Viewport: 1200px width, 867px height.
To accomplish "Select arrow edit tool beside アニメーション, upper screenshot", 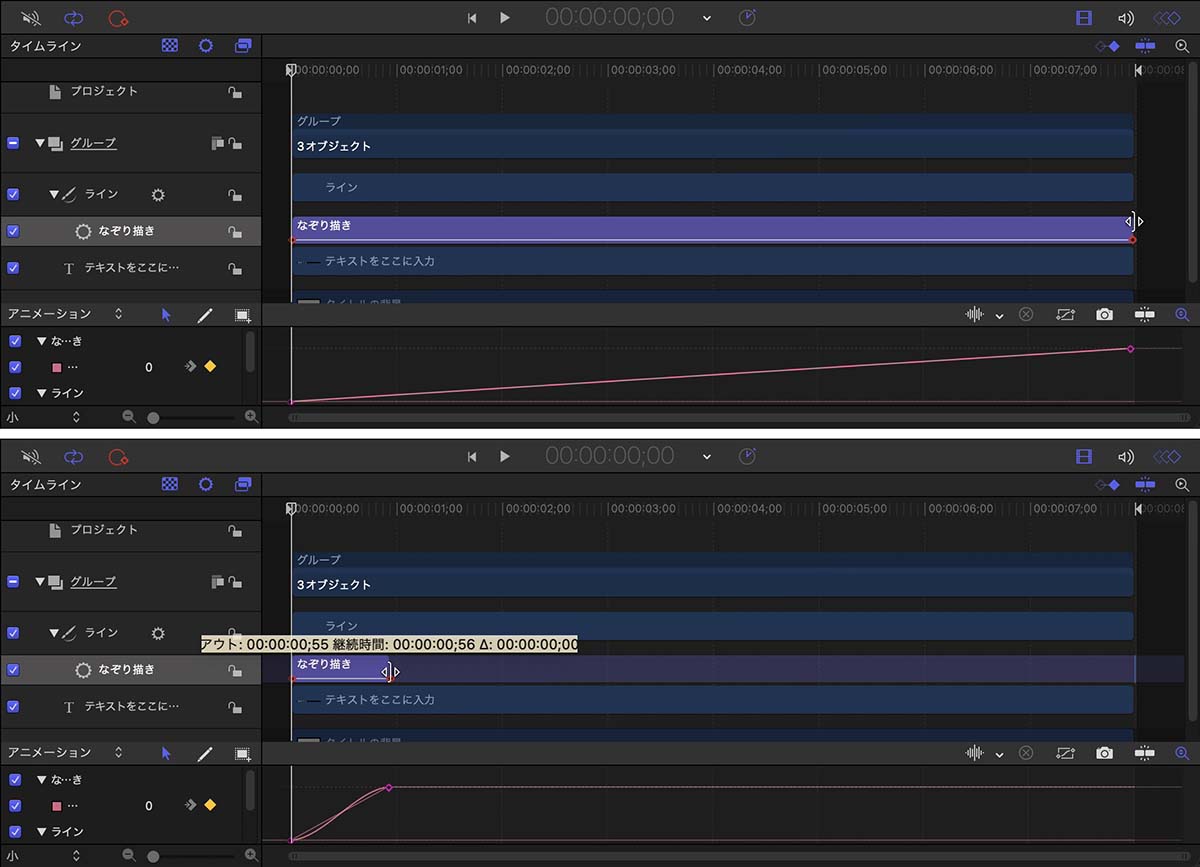I will pos(166,314).
